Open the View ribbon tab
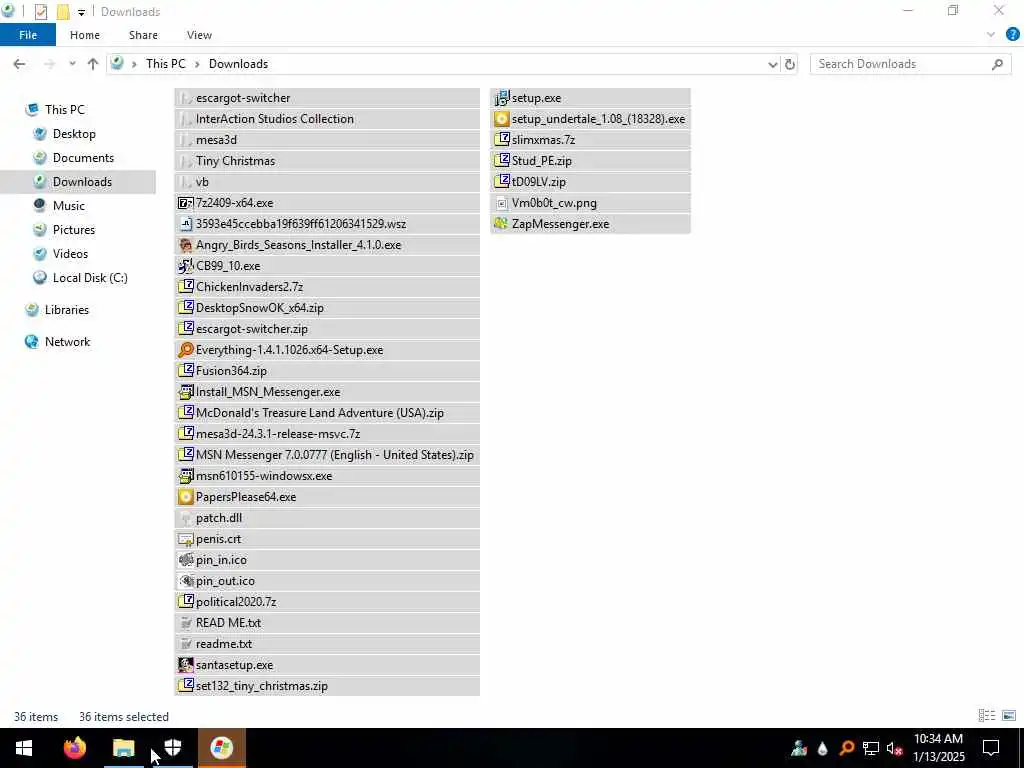This screenshot has height=768, width=1024. pyautogui.click(x=199, y=35)
